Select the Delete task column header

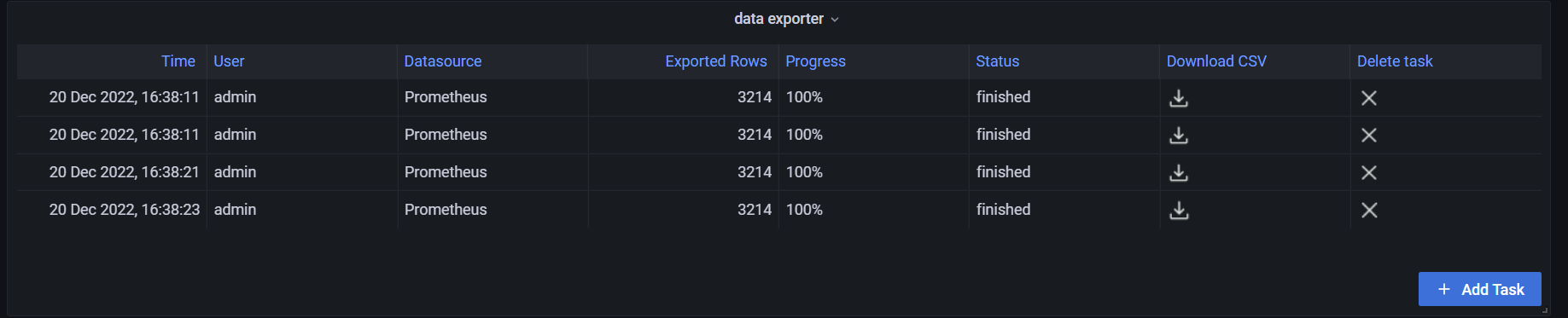[x=1395, y=61]
